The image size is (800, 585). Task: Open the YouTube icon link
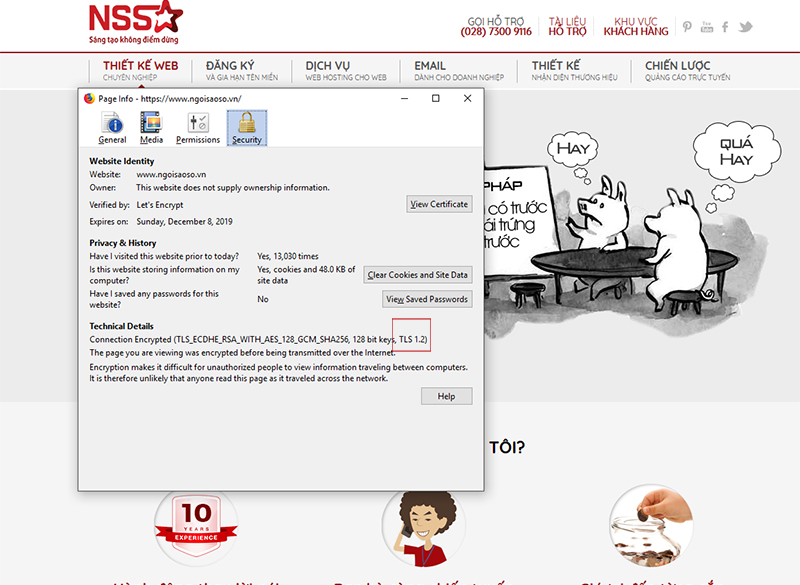coord(707,26)
